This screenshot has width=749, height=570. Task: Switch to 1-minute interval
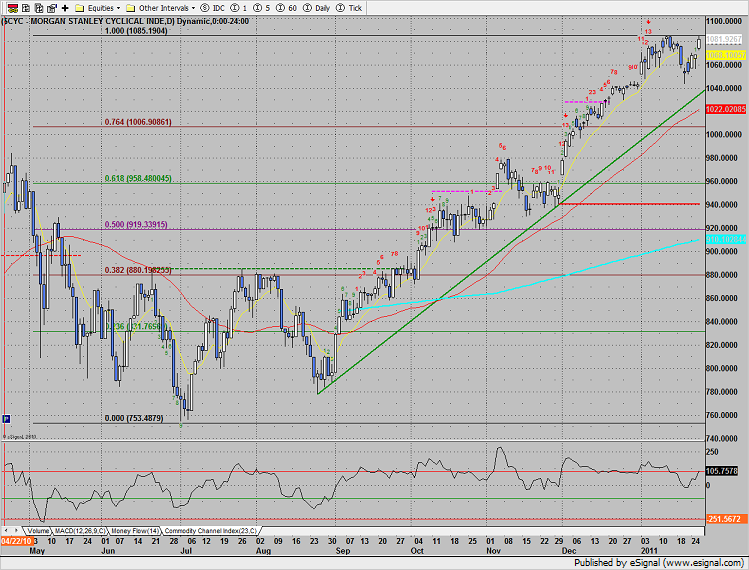[x=239, y=8]
